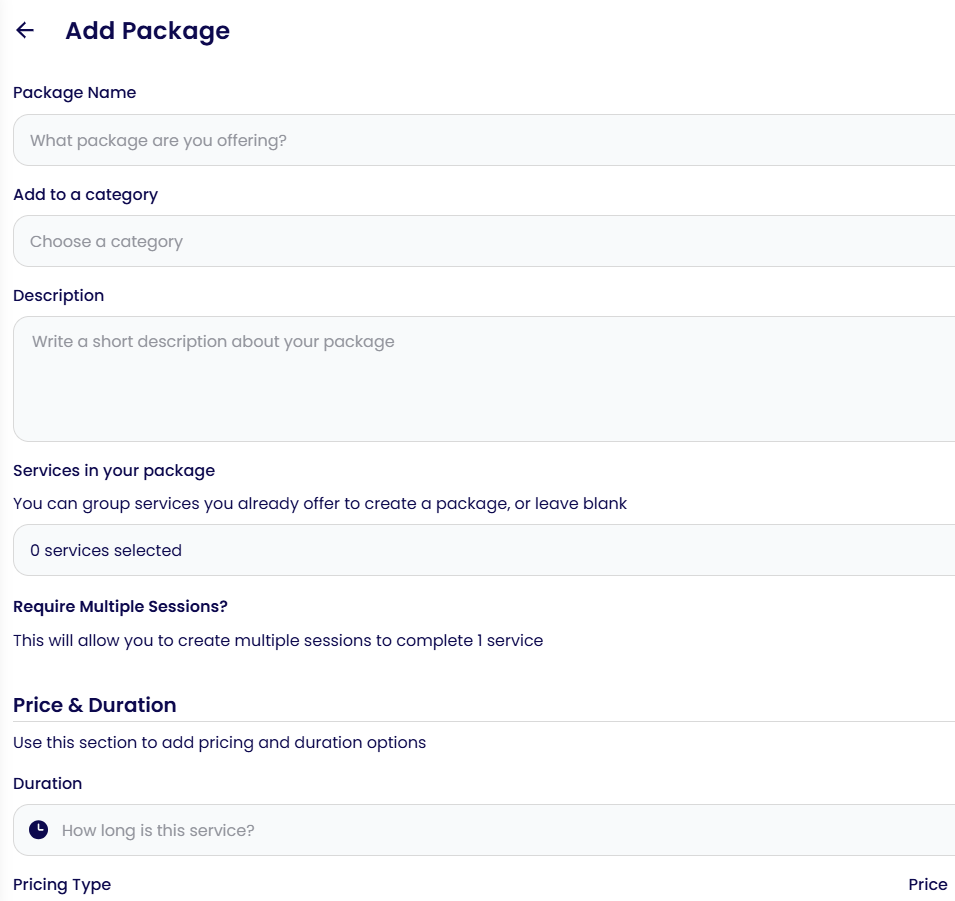This screenshot has width=955, height=901.
Task: Click the Services in your package label
Action: click(x=114, y=471)
